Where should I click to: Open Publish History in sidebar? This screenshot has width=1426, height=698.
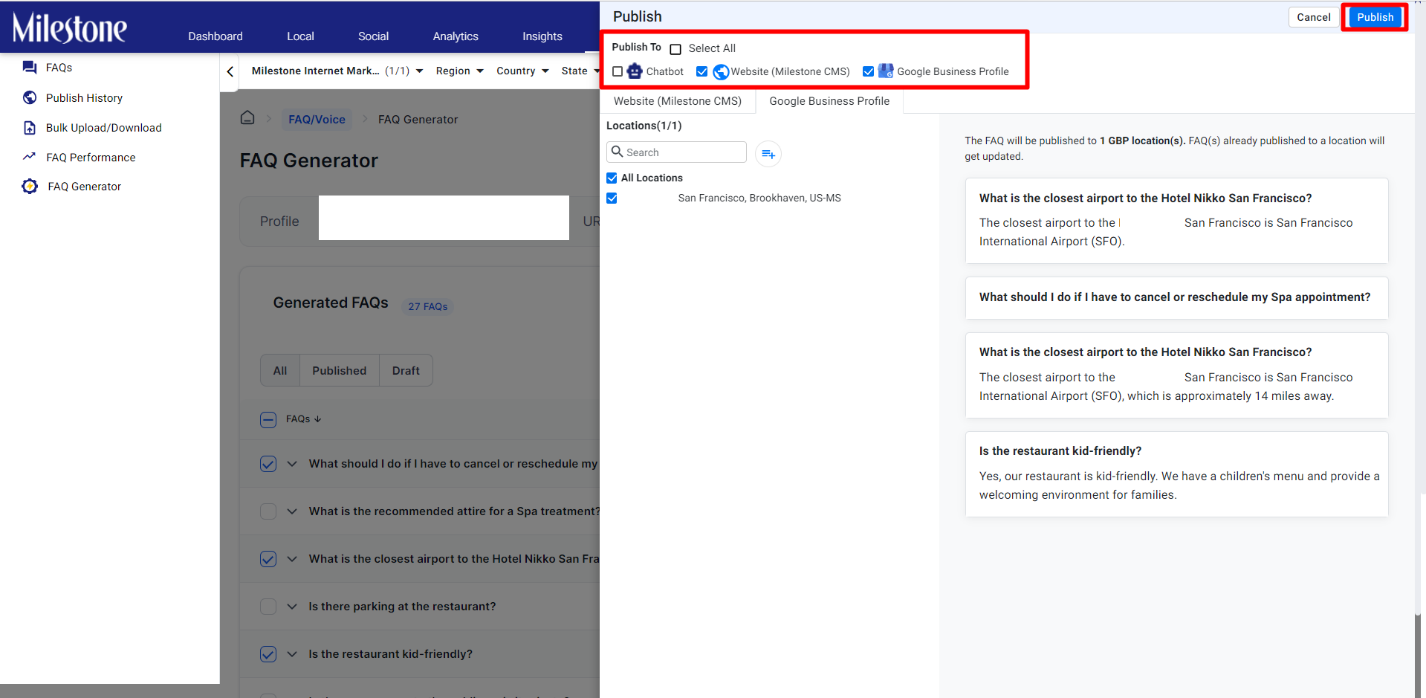click(84, 98)
